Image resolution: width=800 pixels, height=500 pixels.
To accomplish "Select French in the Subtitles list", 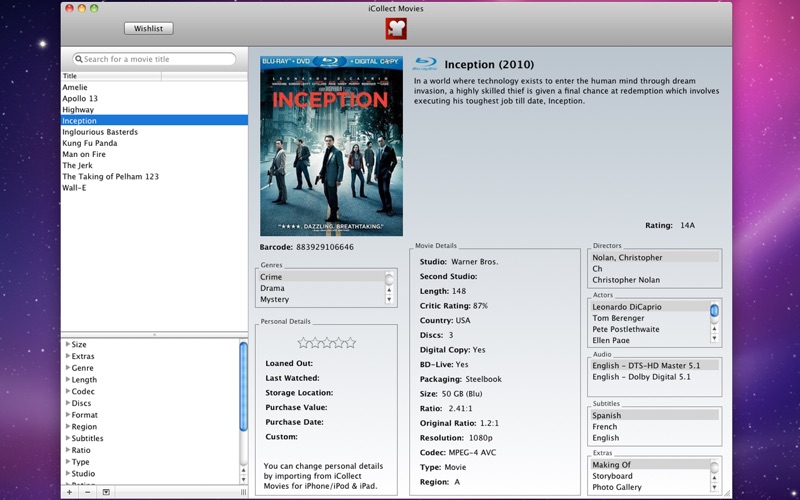I will click(x=655, y=427).
